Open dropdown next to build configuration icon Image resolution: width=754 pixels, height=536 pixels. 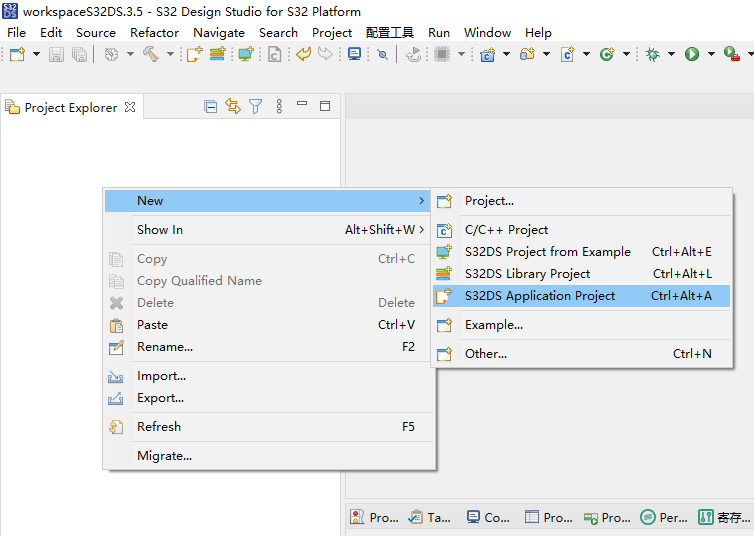click(x=130, y=54)
